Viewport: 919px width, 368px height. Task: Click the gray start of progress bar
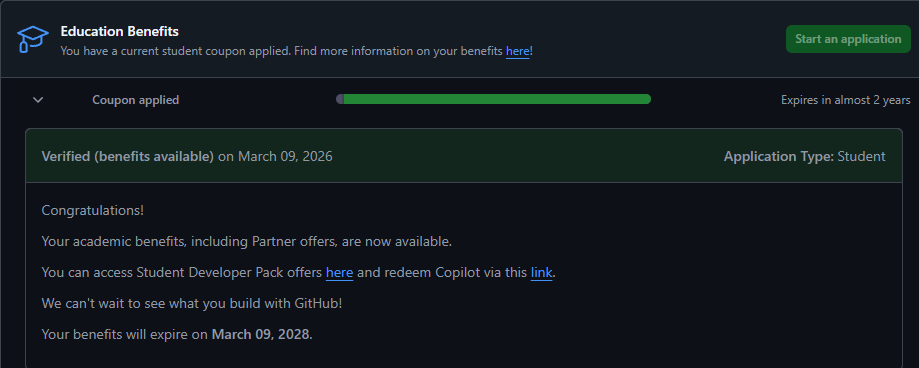coord(339,99)
